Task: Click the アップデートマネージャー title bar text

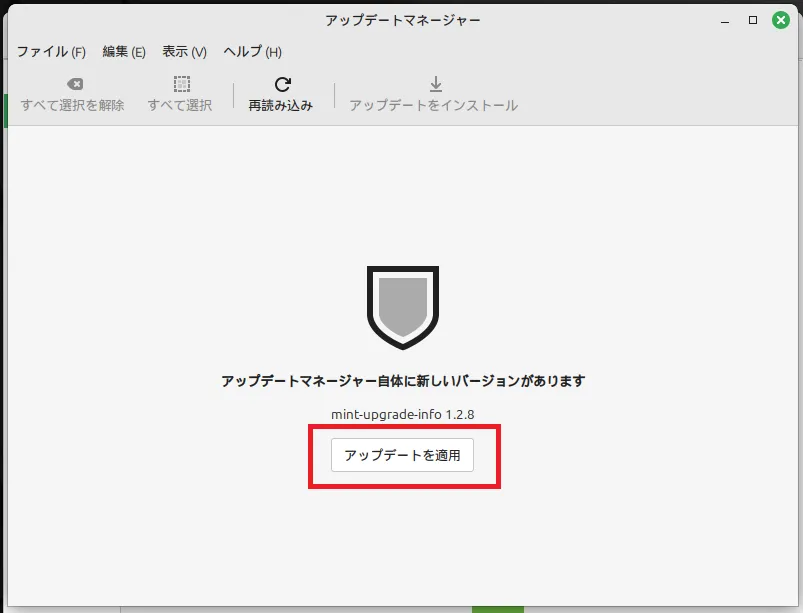Action: coord(402,20)
